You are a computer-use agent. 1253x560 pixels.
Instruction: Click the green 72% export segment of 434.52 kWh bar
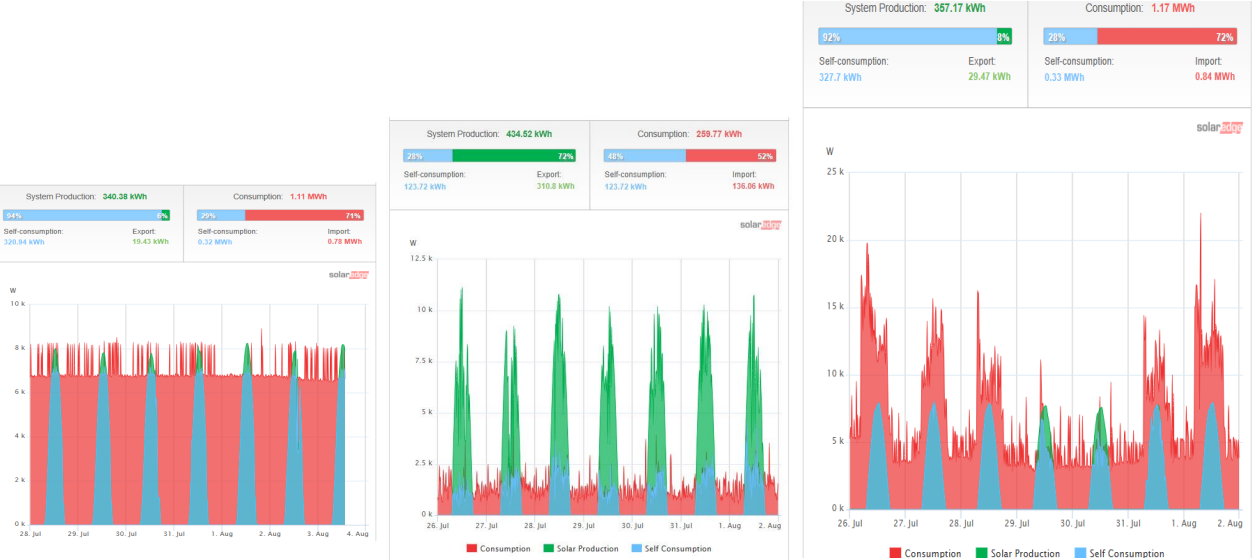[514, 156]
